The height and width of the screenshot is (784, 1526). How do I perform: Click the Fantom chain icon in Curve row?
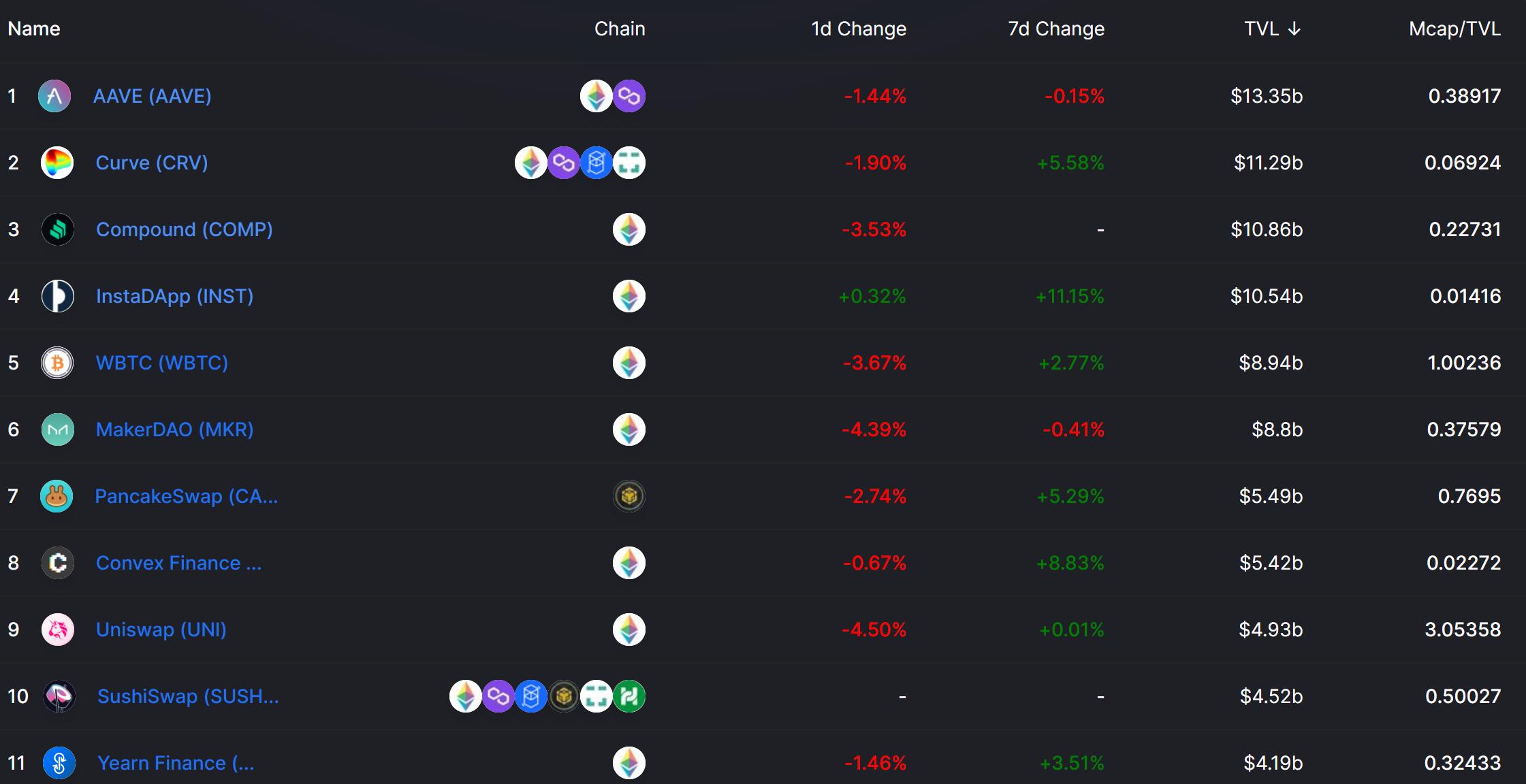(x=597, y=163)
